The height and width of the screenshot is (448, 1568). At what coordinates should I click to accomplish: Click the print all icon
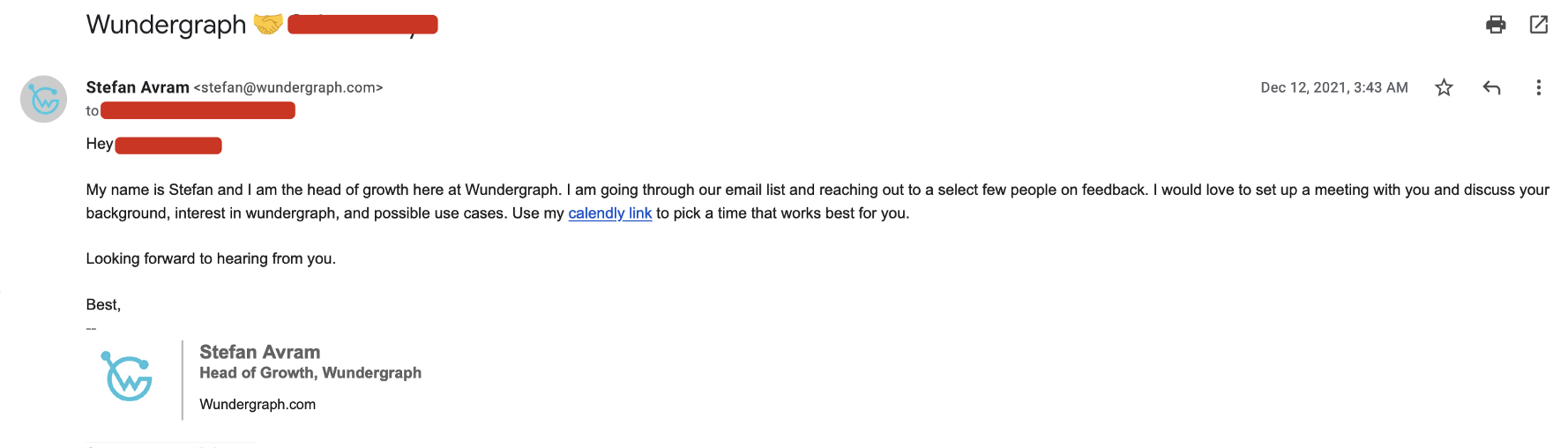click(1496, 25)
